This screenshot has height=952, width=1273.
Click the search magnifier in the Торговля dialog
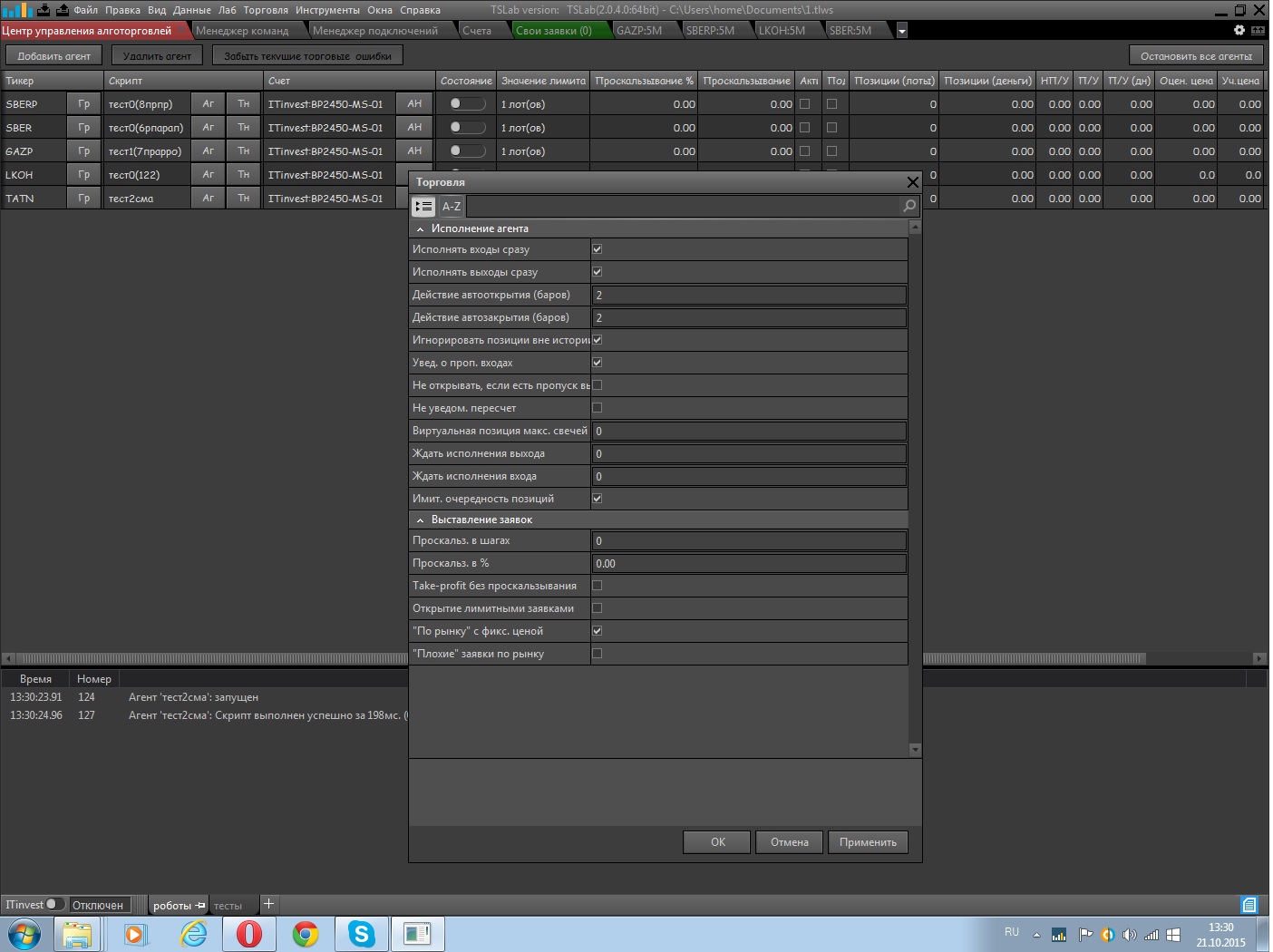(x=909, y=206)
